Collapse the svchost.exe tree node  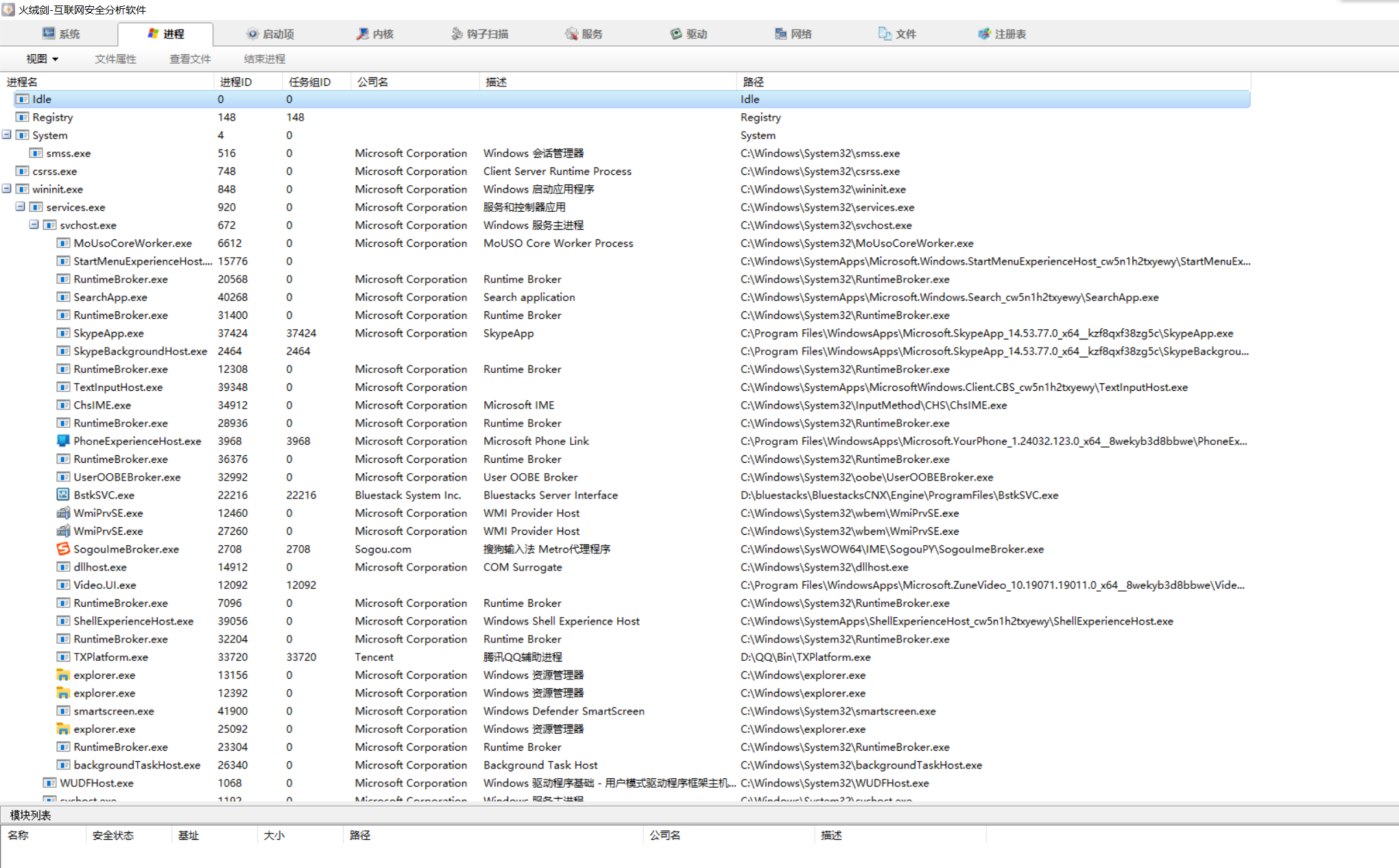coord(34,224)
